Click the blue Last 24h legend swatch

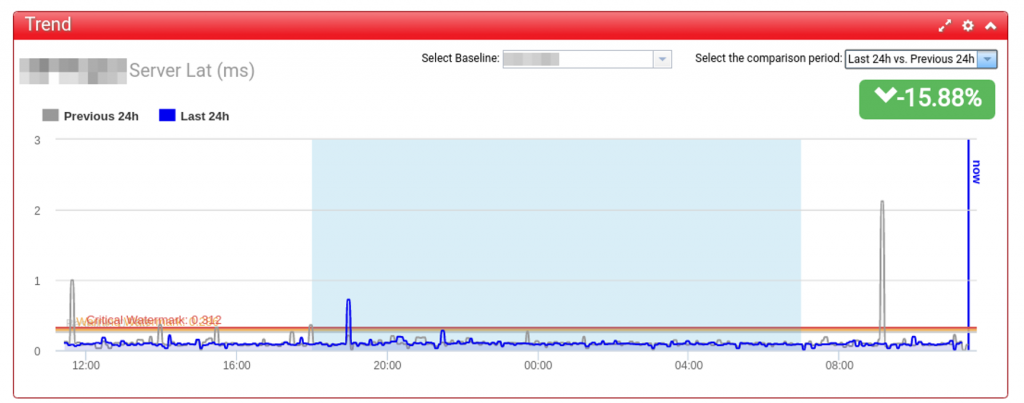pyautogui.click(x=167, y=116)
